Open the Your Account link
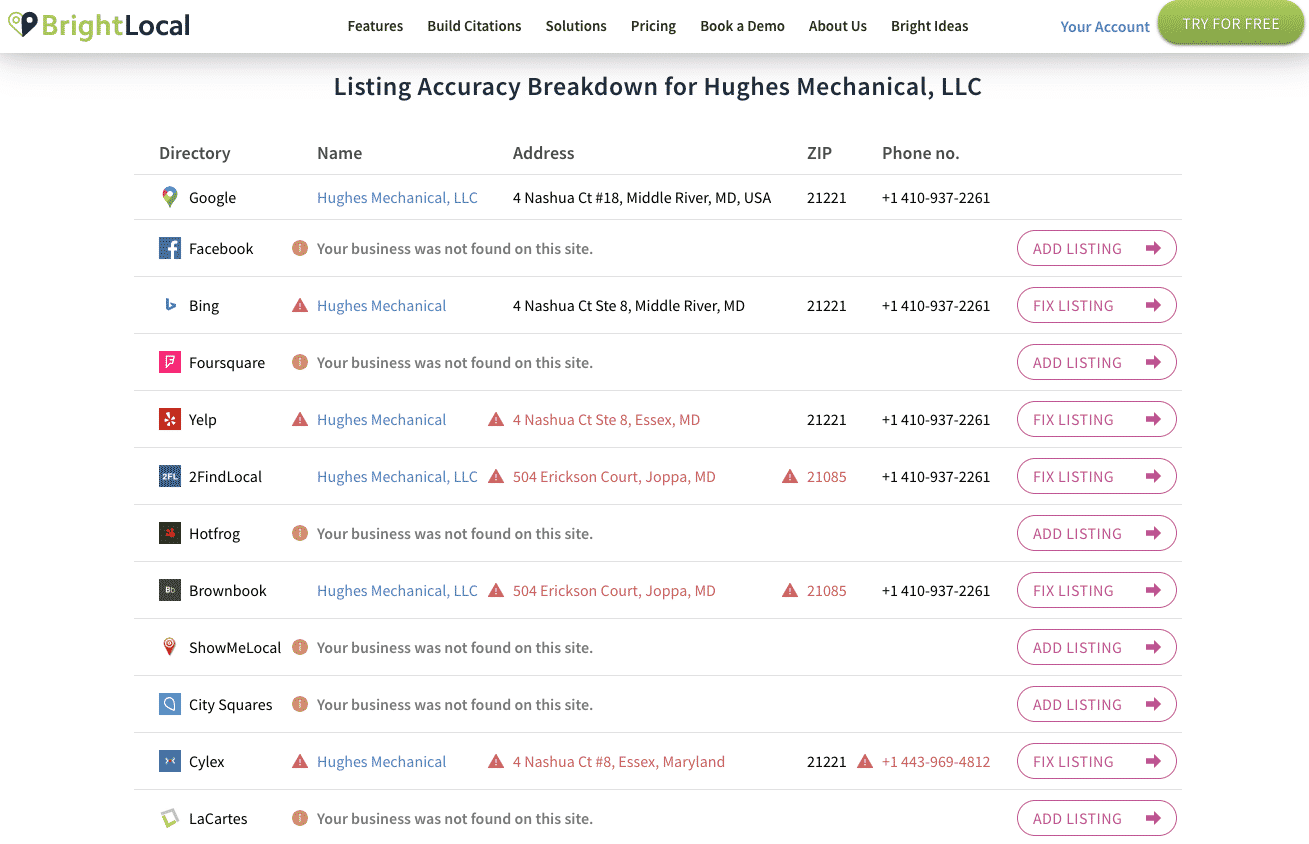The image size is (1309, 844). pos(1104,27)
